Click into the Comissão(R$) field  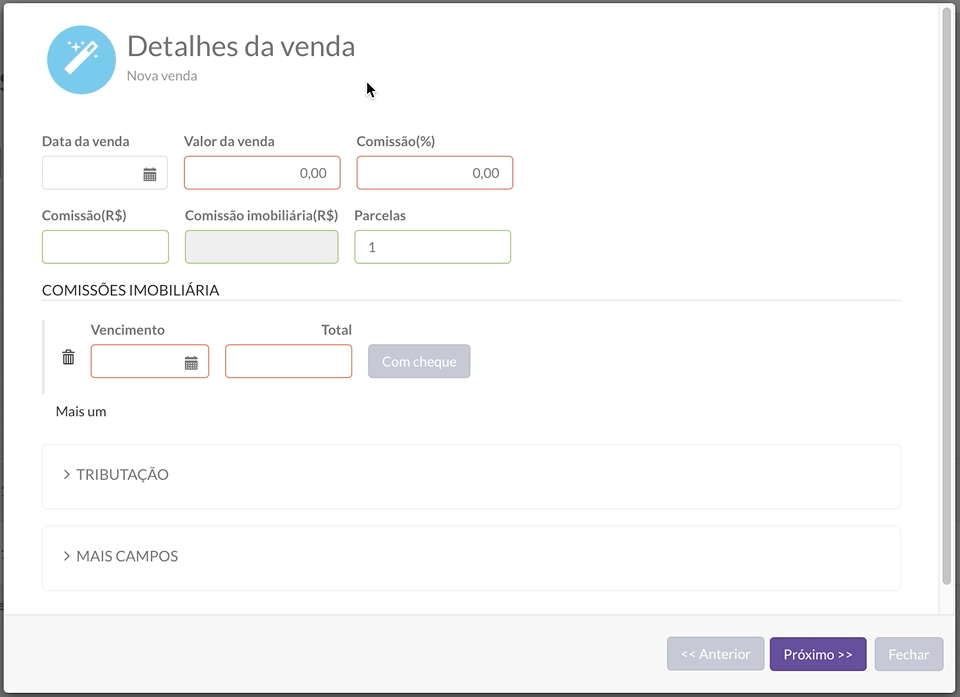pyautogui.click(x=105, y=247)
